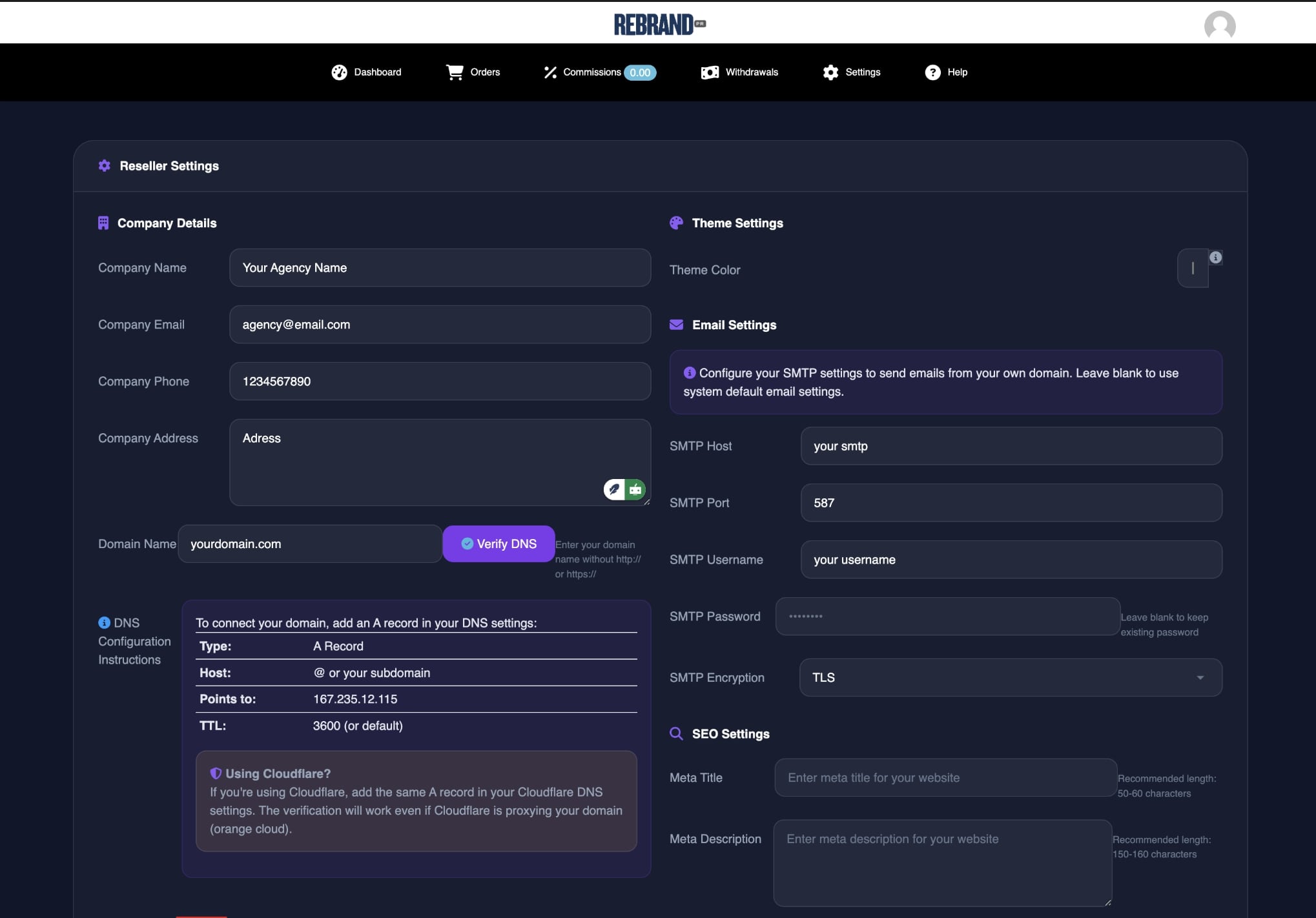Click the user avatar profile icon
Image resolution: width=1316 pixels, height=918 pixels.
point(1219,26)
